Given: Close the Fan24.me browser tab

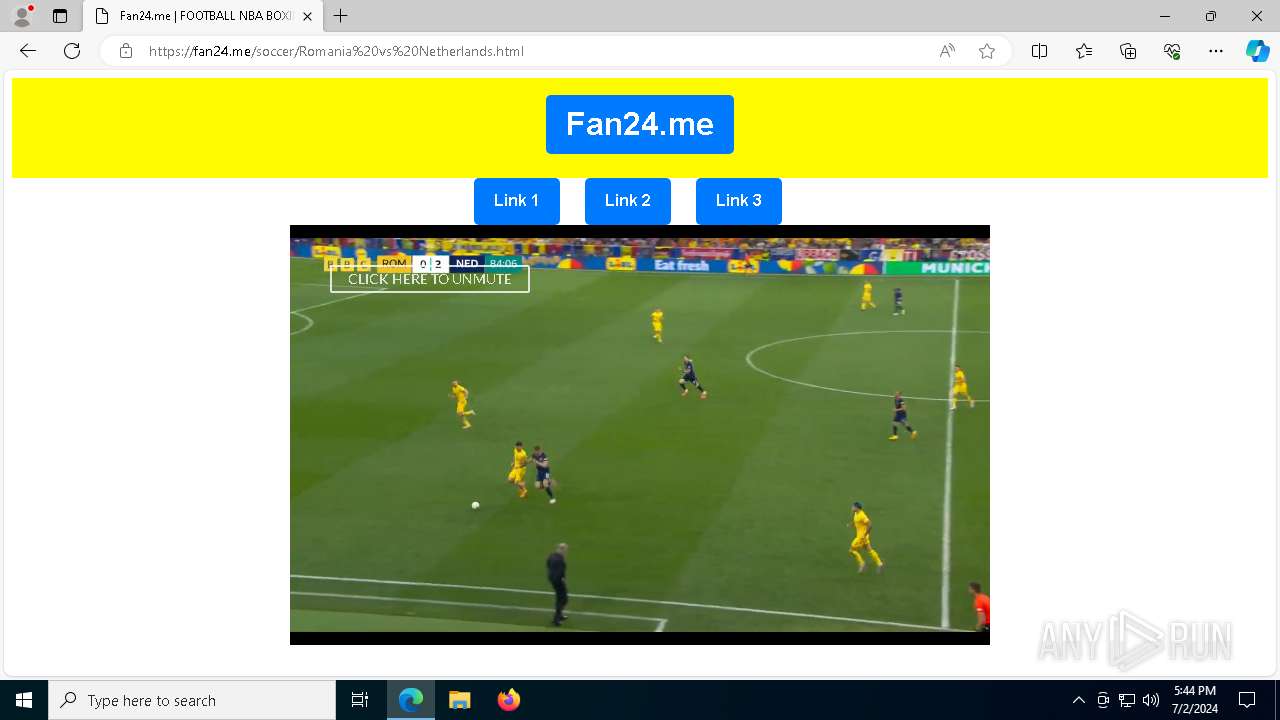Looking at the screenshot, I should [307, 16].
